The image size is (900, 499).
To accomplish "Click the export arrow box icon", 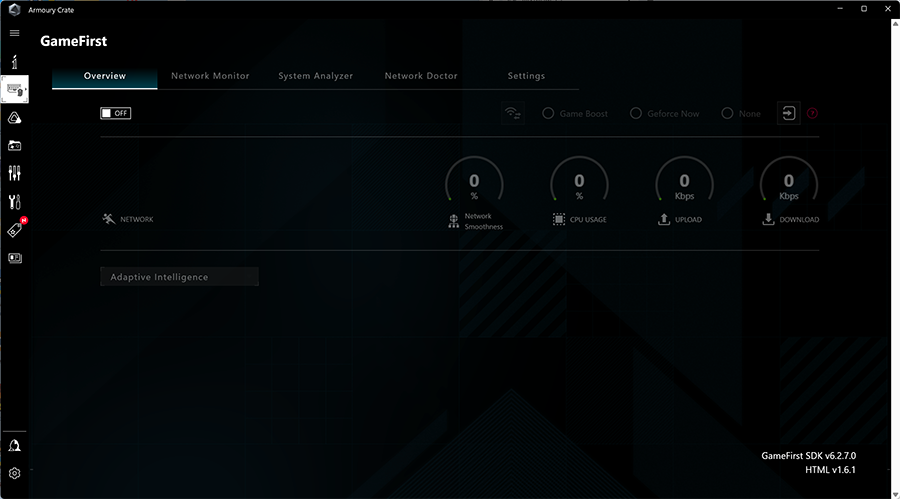I will [789, 113].
